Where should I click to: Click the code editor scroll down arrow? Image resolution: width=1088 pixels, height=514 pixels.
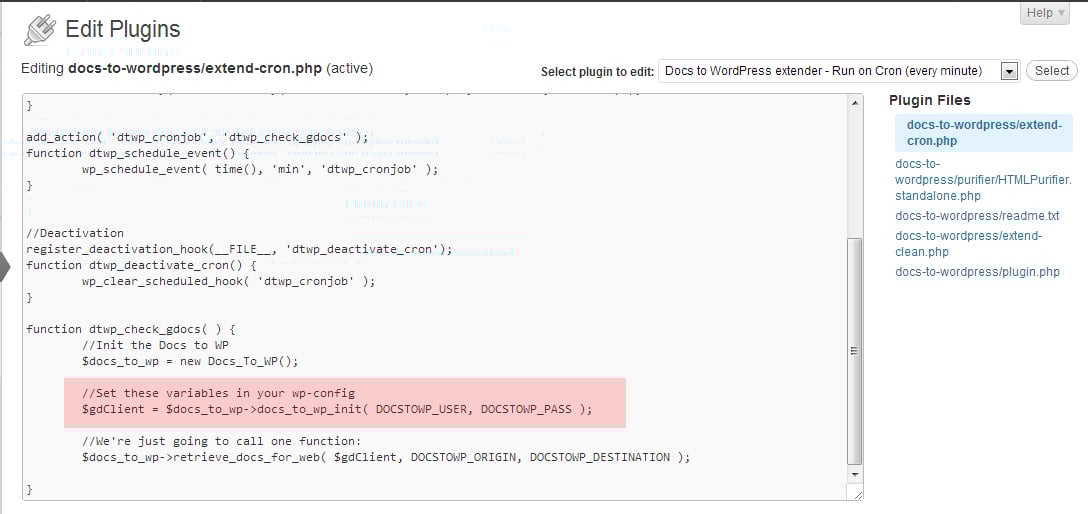coord(856,474)
